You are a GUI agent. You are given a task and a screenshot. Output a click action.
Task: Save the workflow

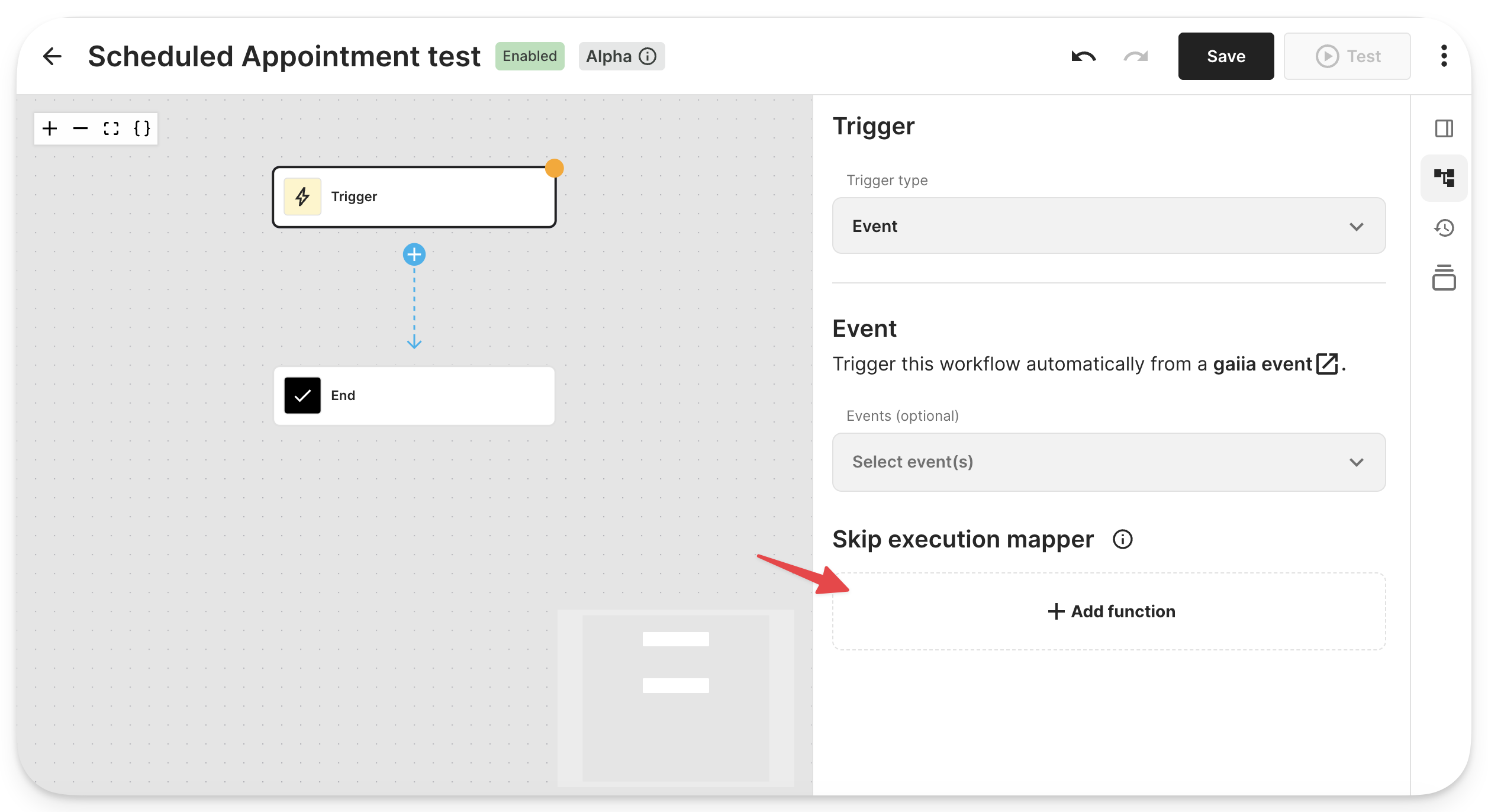click(x=1226, y=56)
